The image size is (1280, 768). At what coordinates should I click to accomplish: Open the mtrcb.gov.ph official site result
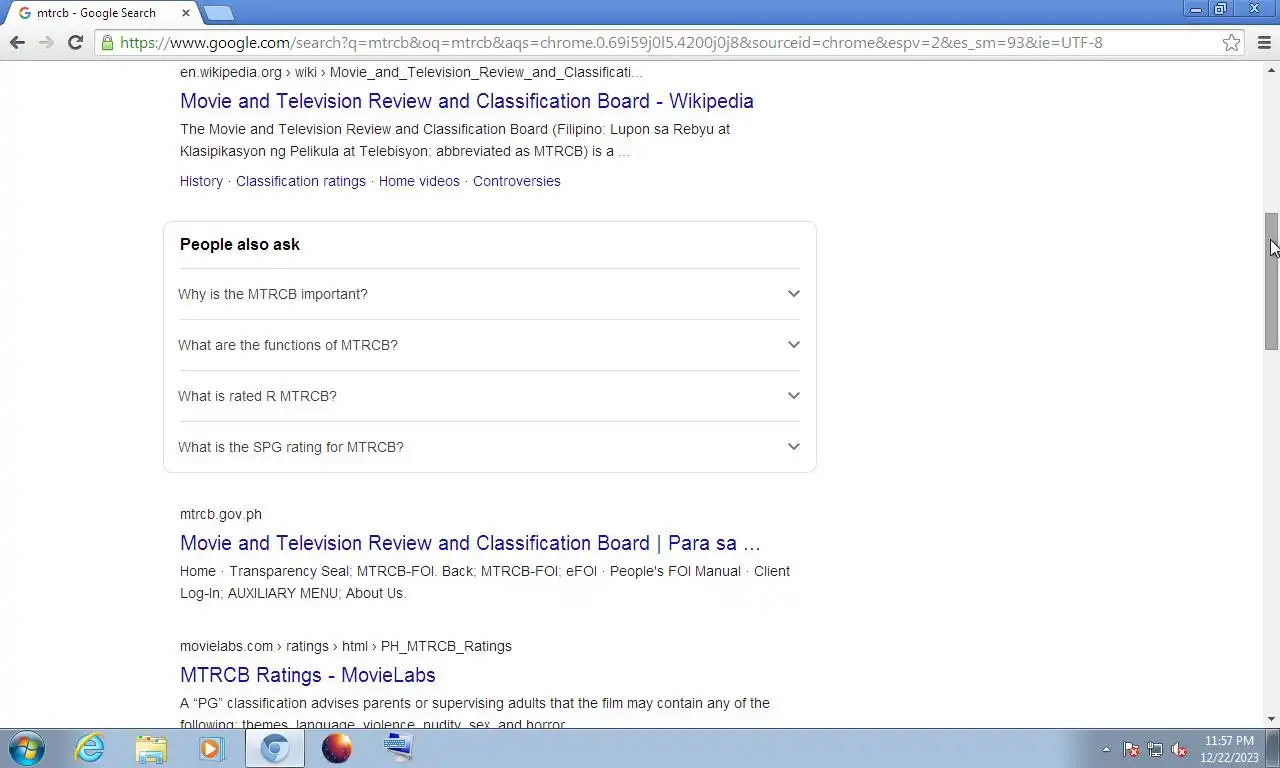point(470,543)
